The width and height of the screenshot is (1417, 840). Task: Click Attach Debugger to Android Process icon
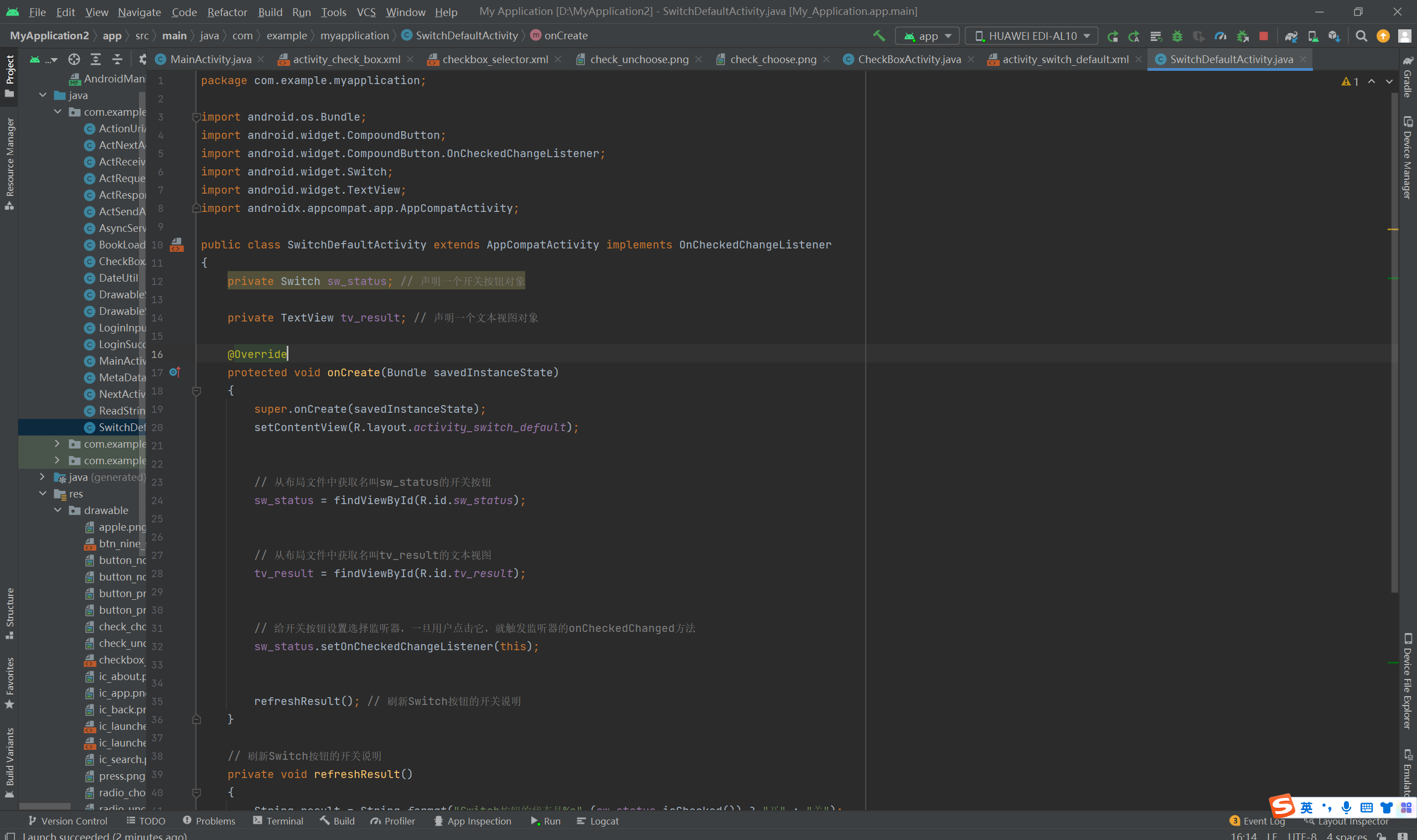(x=1243, y=35)
